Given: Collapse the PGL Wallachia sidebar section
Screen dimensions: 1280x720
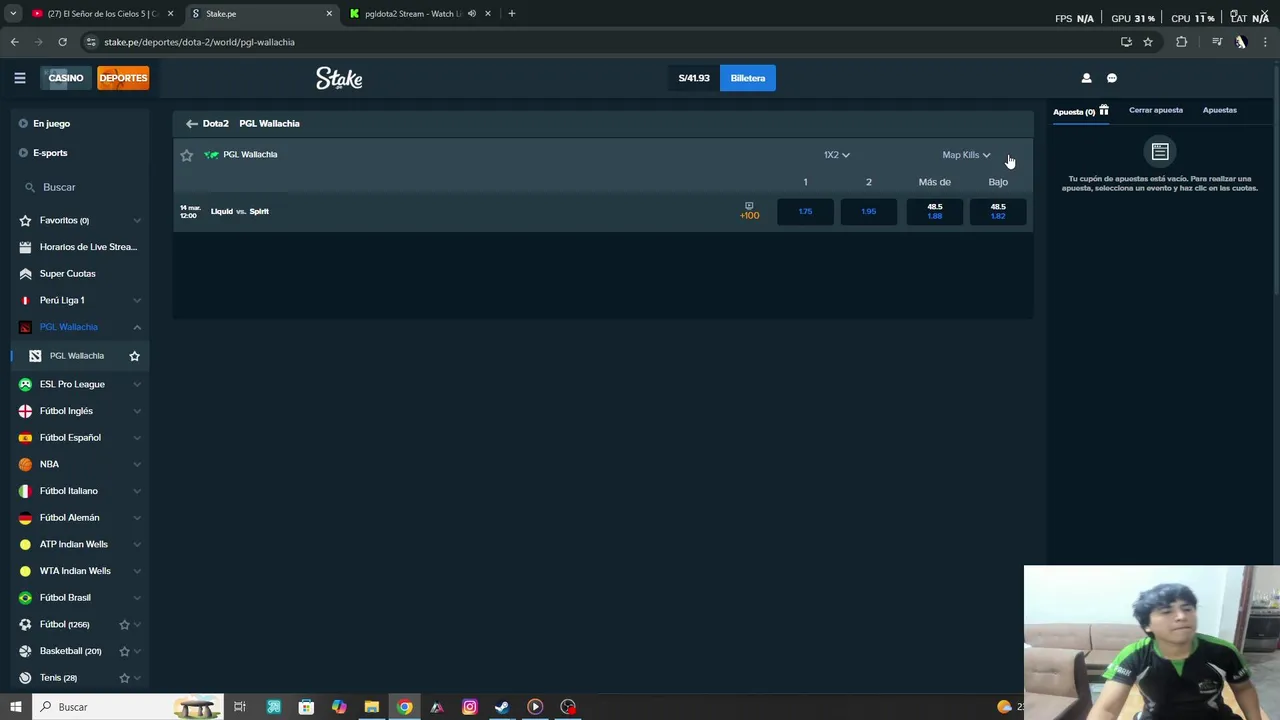Looking at the screenshot, I should pos(137,327).
